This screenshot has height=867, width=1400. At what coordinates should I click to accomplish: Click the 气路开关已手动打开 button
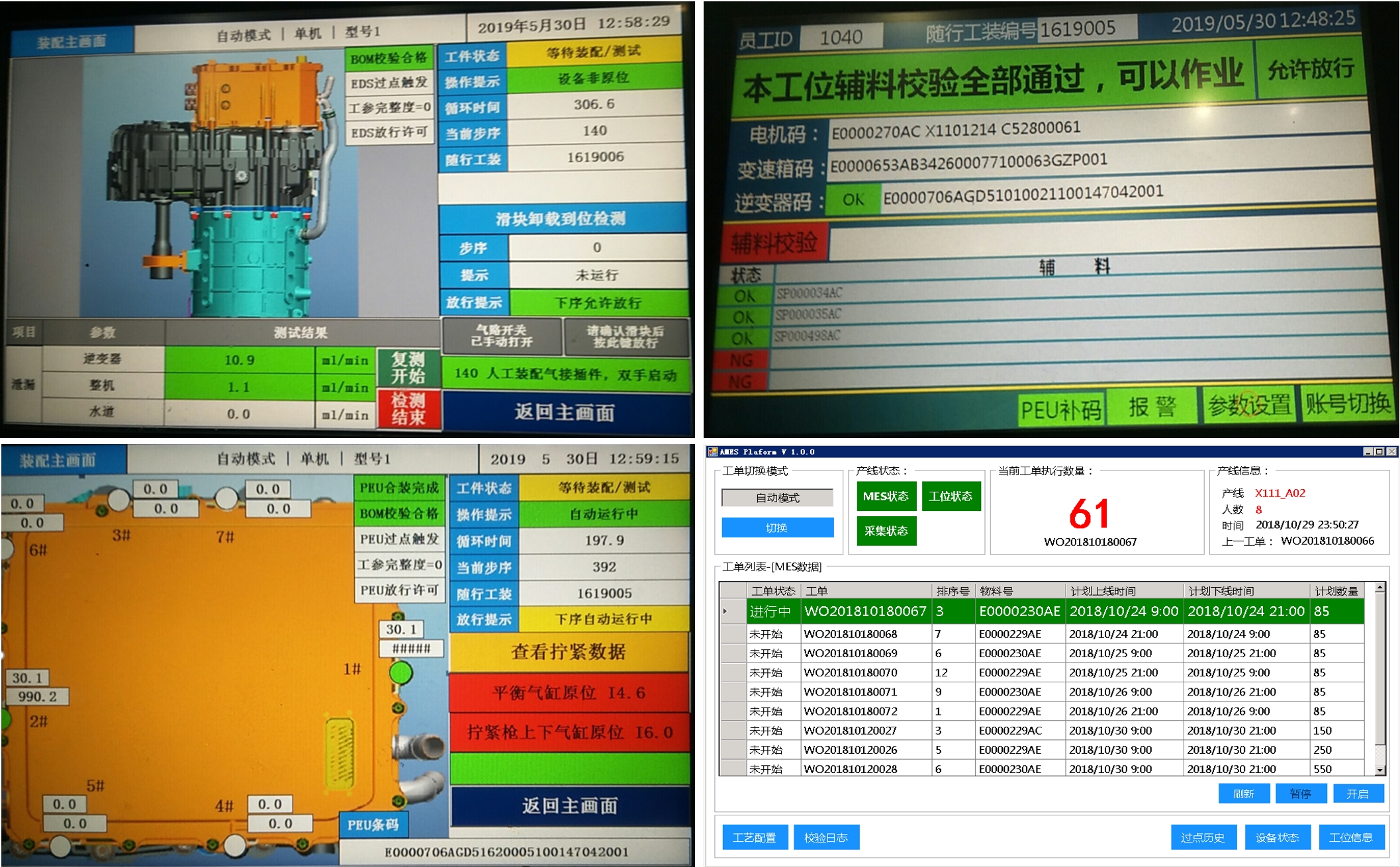[501, 336]
